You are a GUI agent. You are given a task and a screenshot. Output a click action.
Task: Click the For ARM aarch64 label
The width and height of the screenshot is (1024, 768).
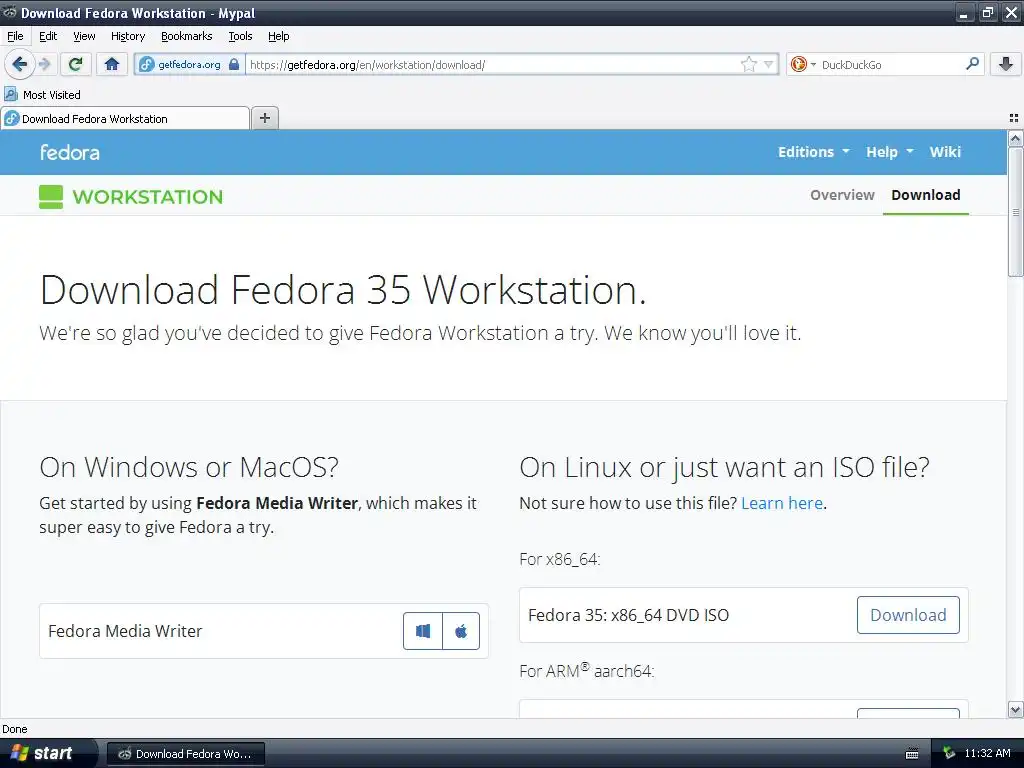click(x=586, y=670)
